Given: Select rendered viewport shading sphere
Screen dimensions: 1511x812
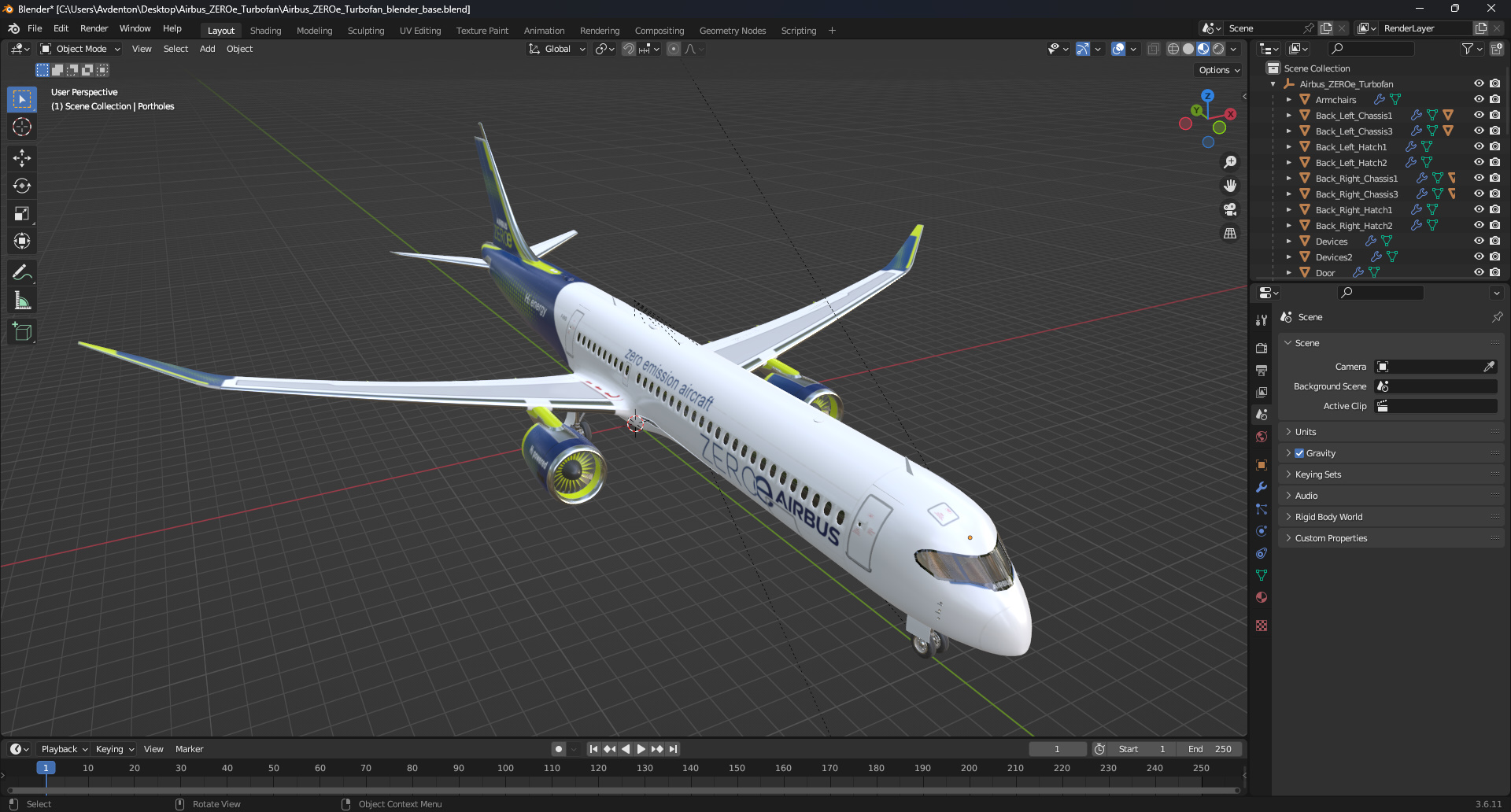Looking at the screenshot, I should (x=1218, y=49).
